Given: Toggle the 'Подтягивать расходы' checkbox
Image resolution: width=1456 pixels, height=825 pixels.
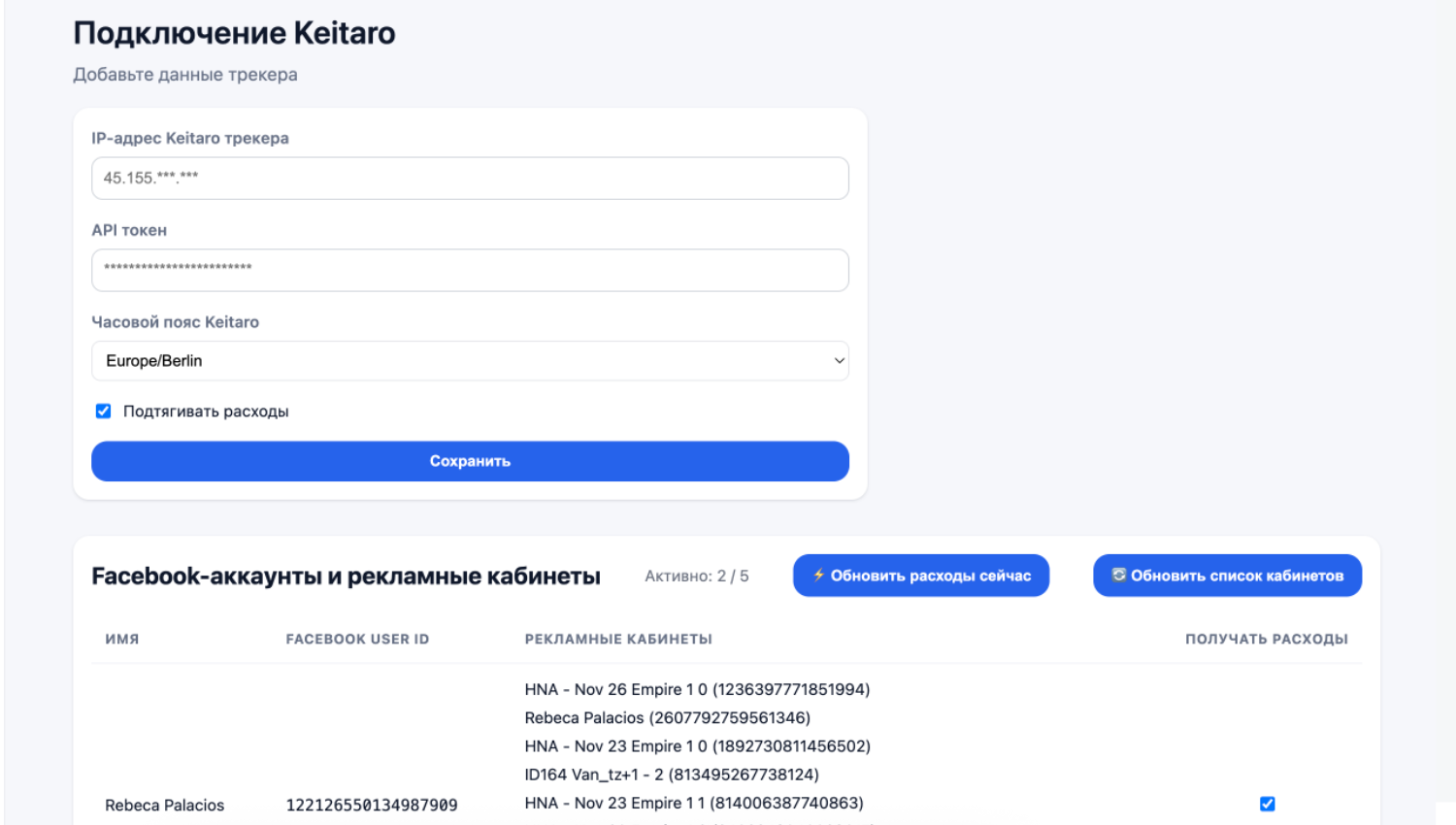Looking at the screenshot, I should 104,412.
